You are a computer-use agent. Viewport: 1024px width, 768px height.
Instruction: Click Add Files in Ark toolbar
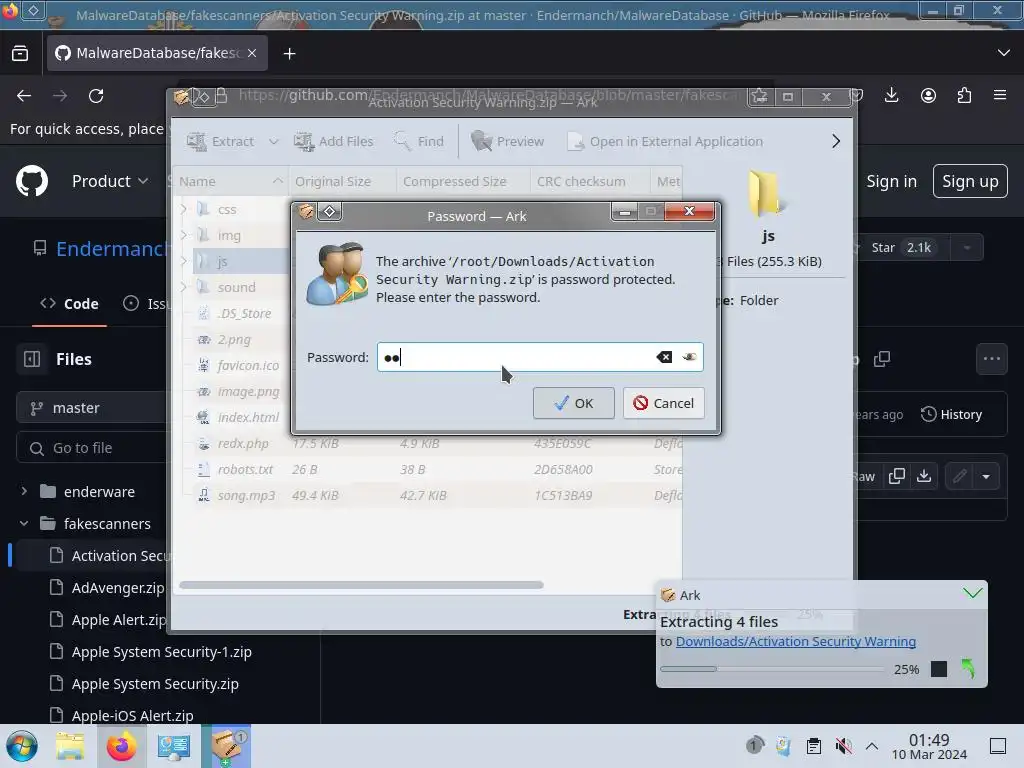pos(334,141)
